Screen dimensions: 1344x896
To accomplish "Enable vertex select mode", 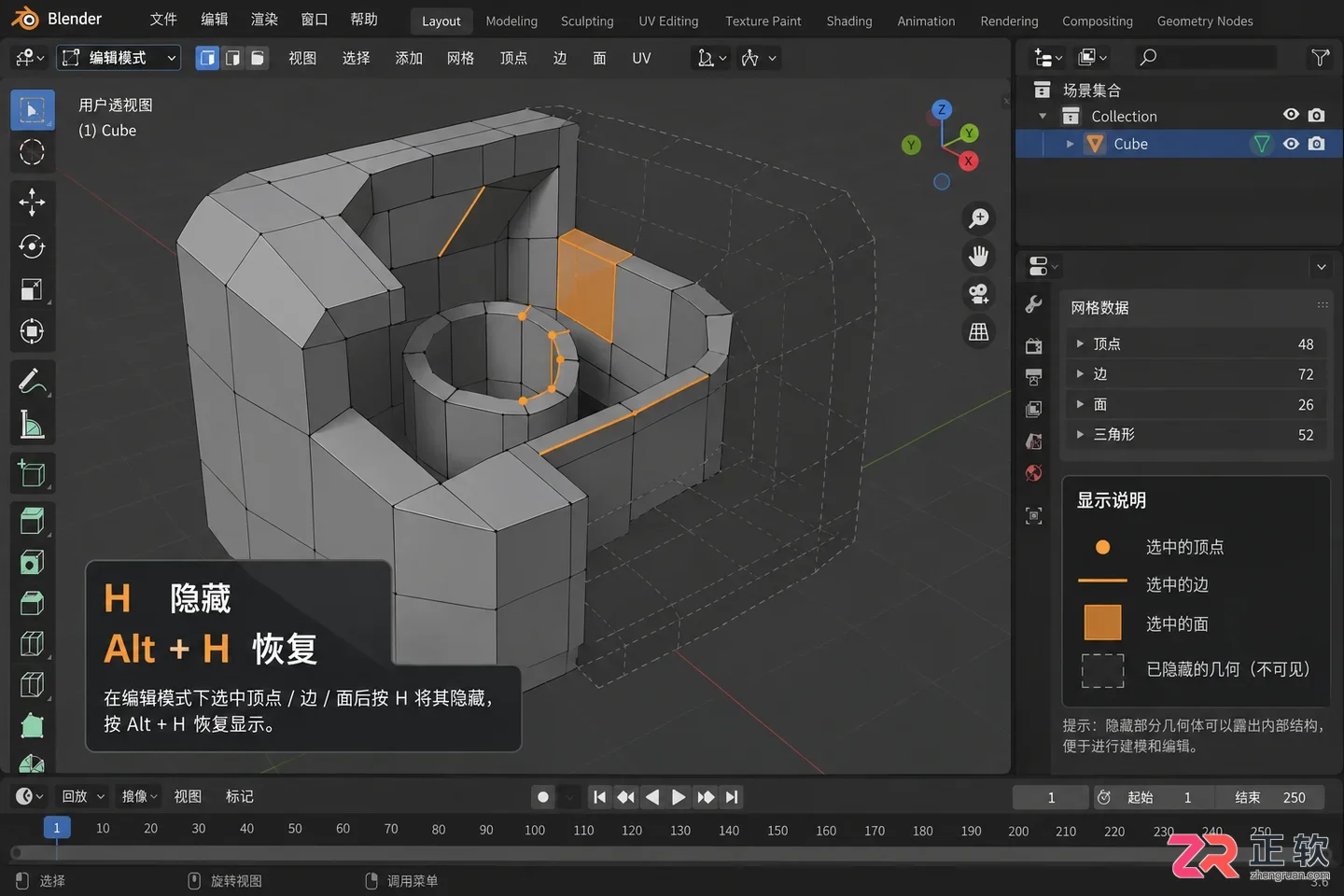I will 207,58.
